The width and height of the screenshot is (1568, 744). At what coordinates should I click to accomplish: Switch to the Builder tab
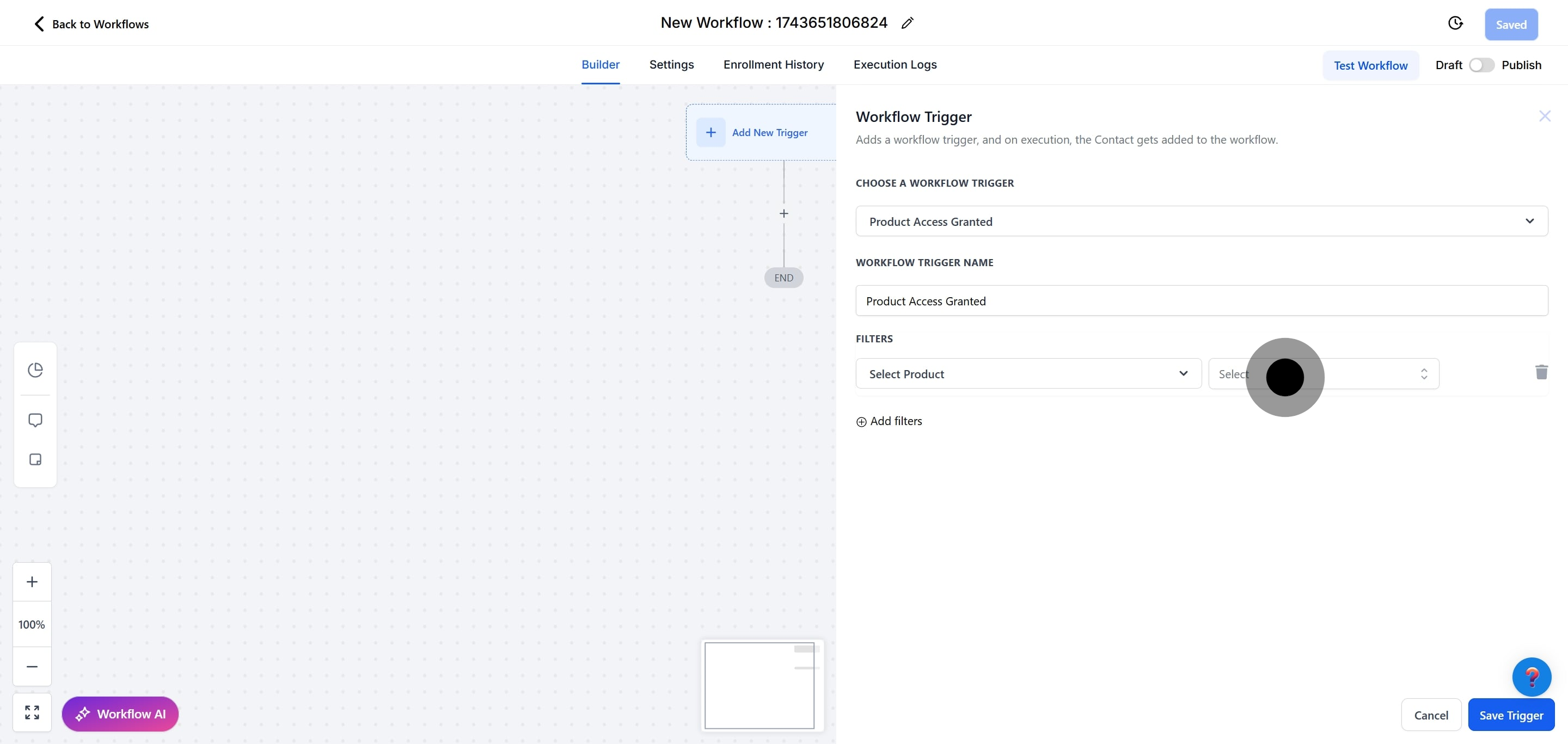(x=600, y=64)
